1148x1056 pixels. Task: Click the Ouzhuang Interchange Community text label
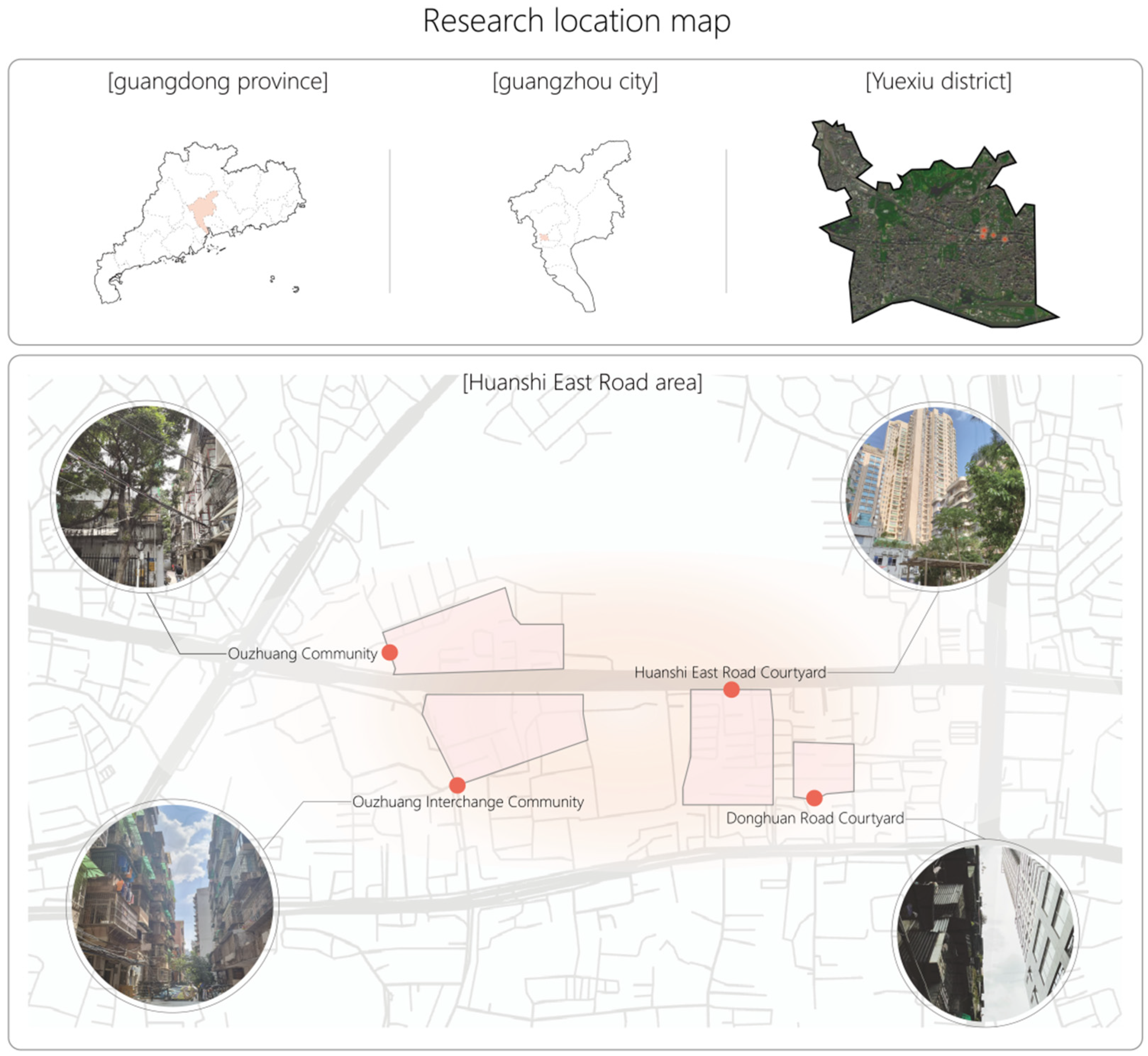tap(468, 802)
